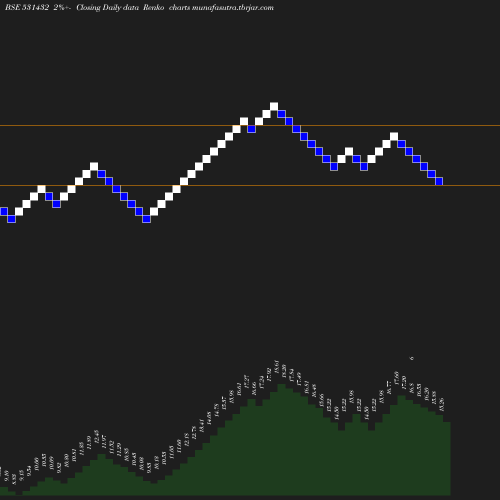500x500 pixels.
Task: Click the 'Renko charts' text in the title
Action: tap(166, 7)
